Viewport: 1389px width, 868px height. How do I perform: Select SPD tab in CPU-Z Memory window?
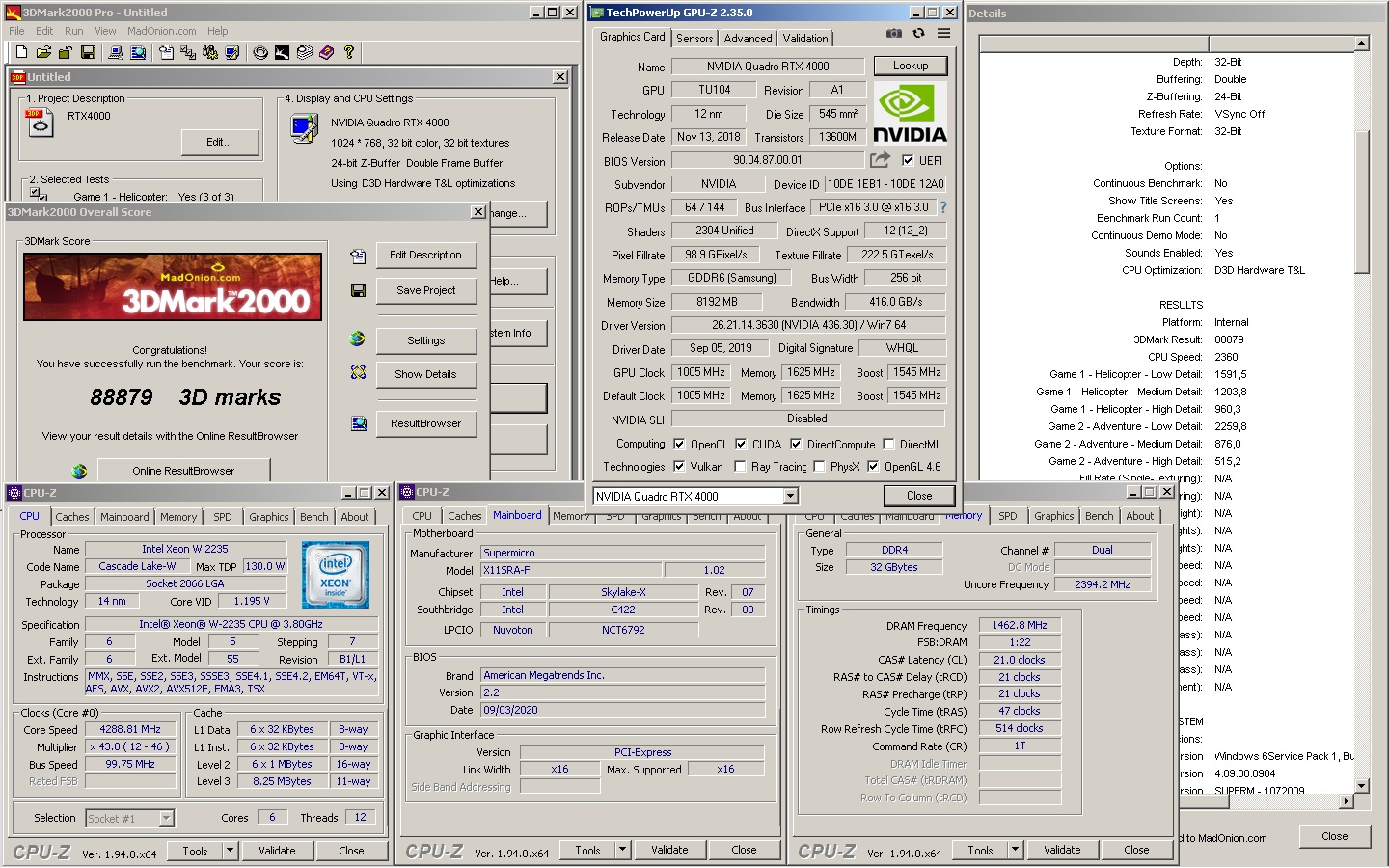[x=1008, y=516]
